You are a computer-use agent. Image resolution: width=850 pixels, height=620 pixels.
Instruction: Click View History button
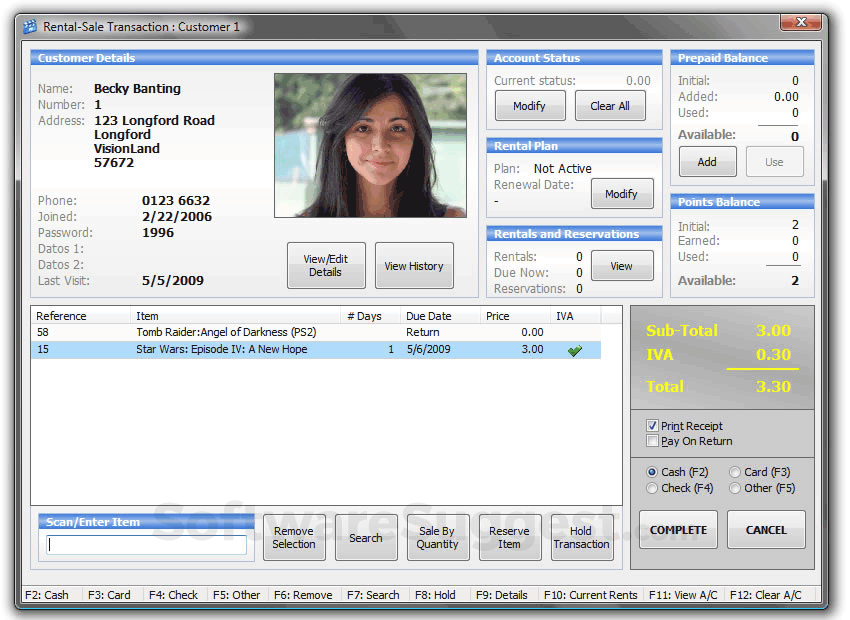pos(414,266)
